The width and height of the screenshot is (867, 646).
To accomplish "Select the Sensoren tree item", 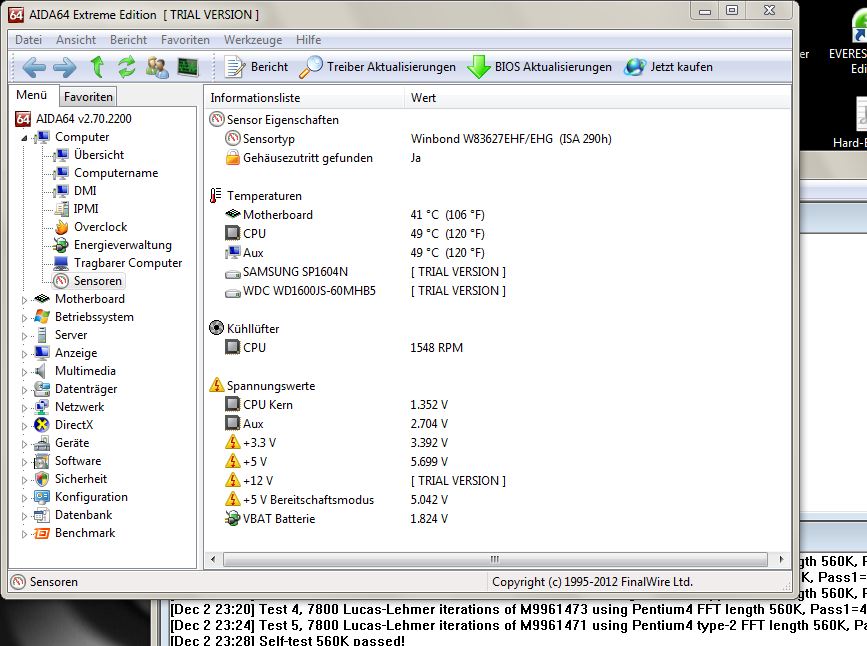I will 97,281.
